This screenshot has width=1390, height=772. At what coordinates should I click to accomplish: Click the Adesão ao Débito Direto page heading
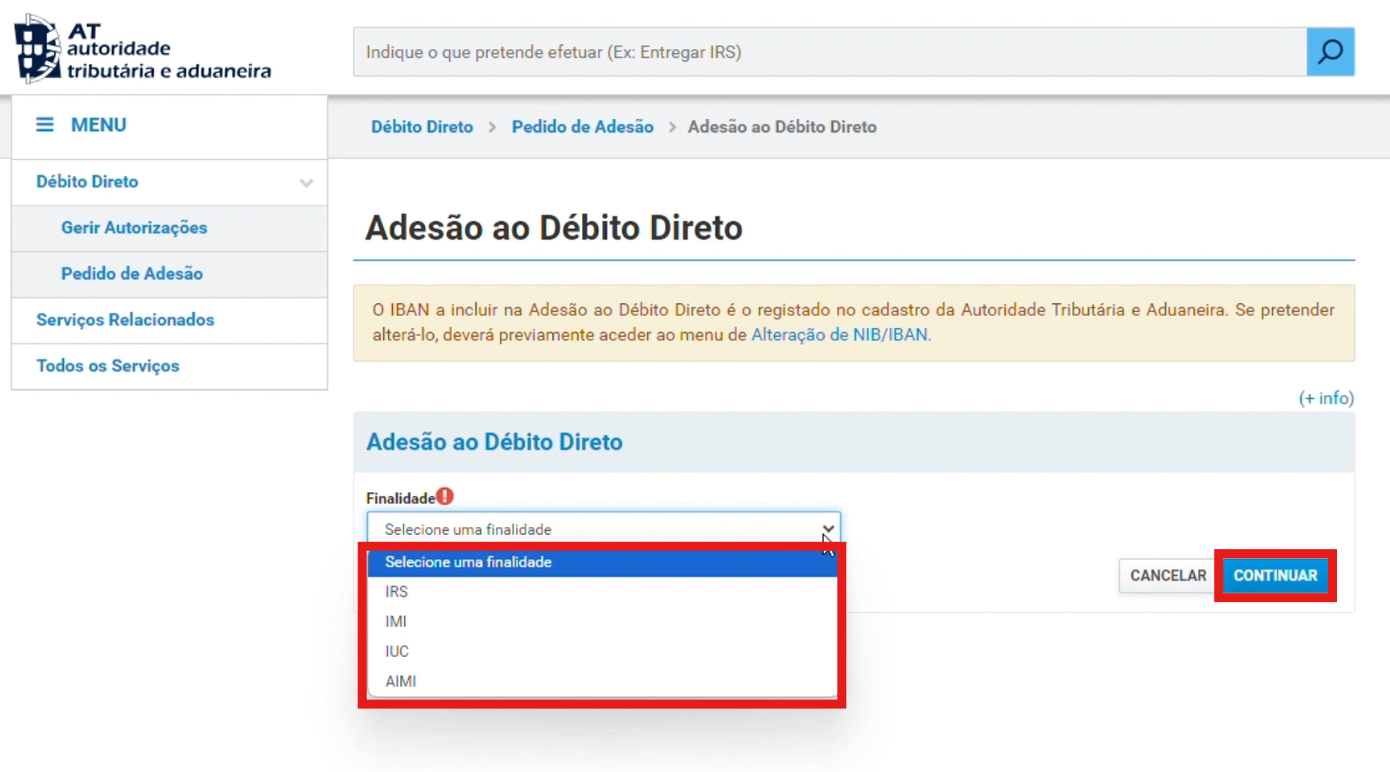(554, 228)
